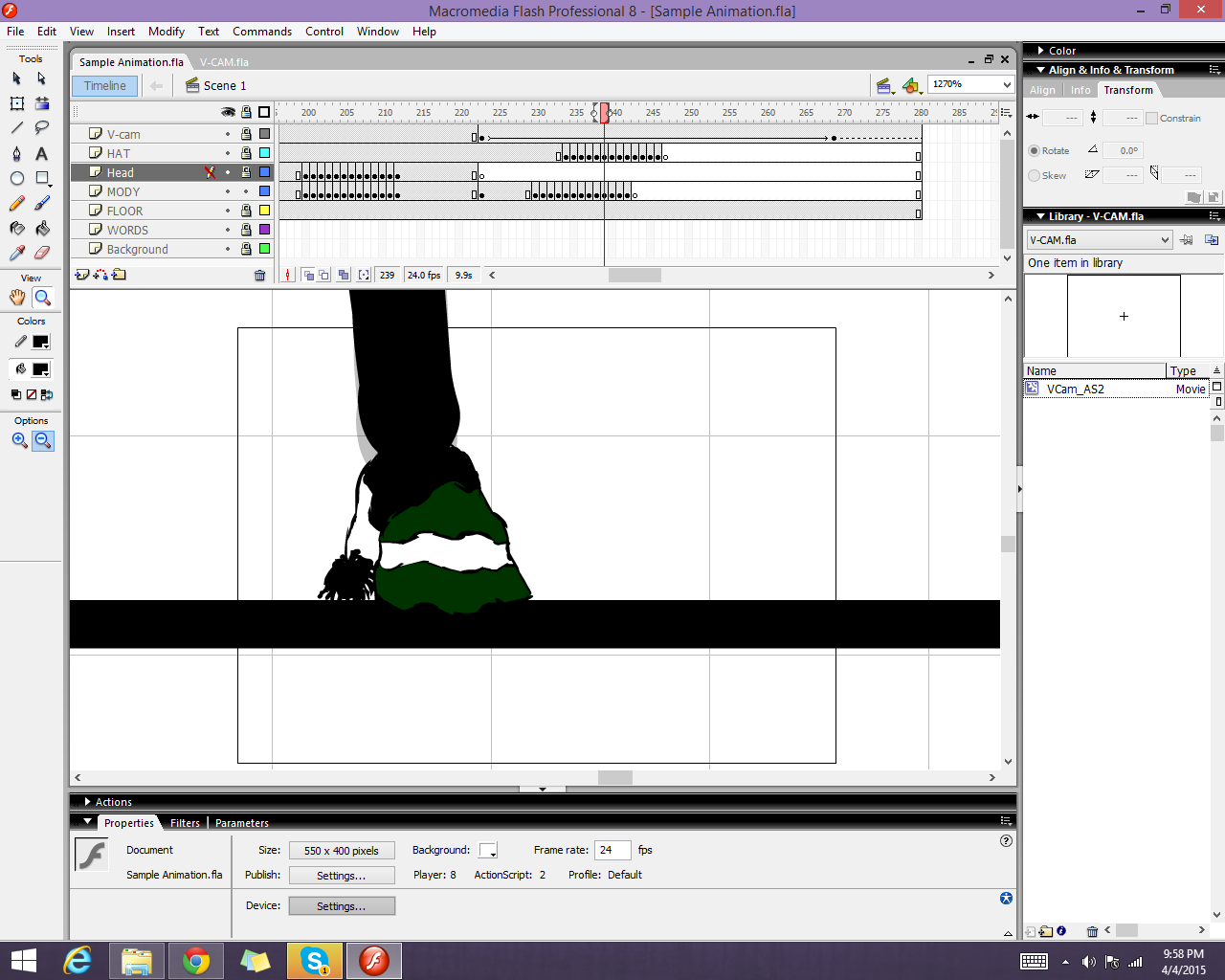Open the Edit Multiple Frames control
The height and width of the screenshot is (980, 1225).
pos(343,275)
